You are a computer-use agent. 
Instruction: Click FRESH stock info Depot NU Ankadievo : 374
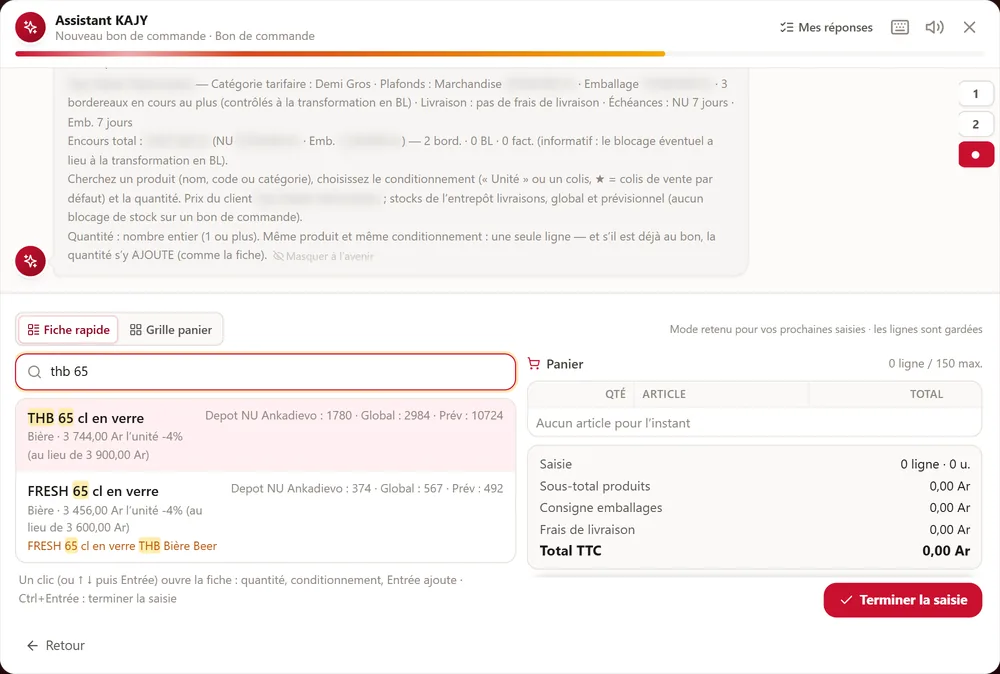(x=301, y=488)
